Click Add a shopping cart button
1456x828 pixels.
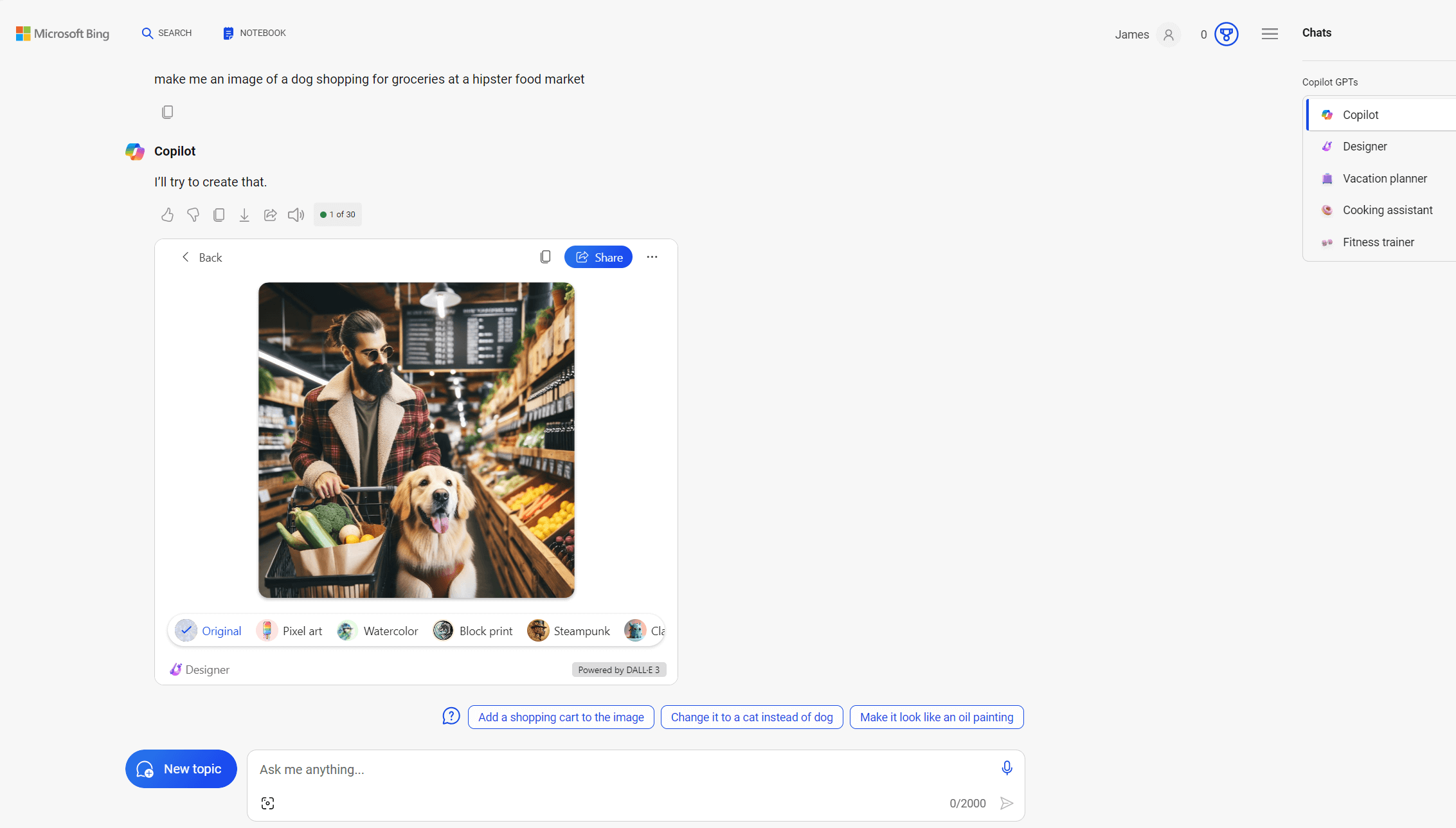click(560, 717)
